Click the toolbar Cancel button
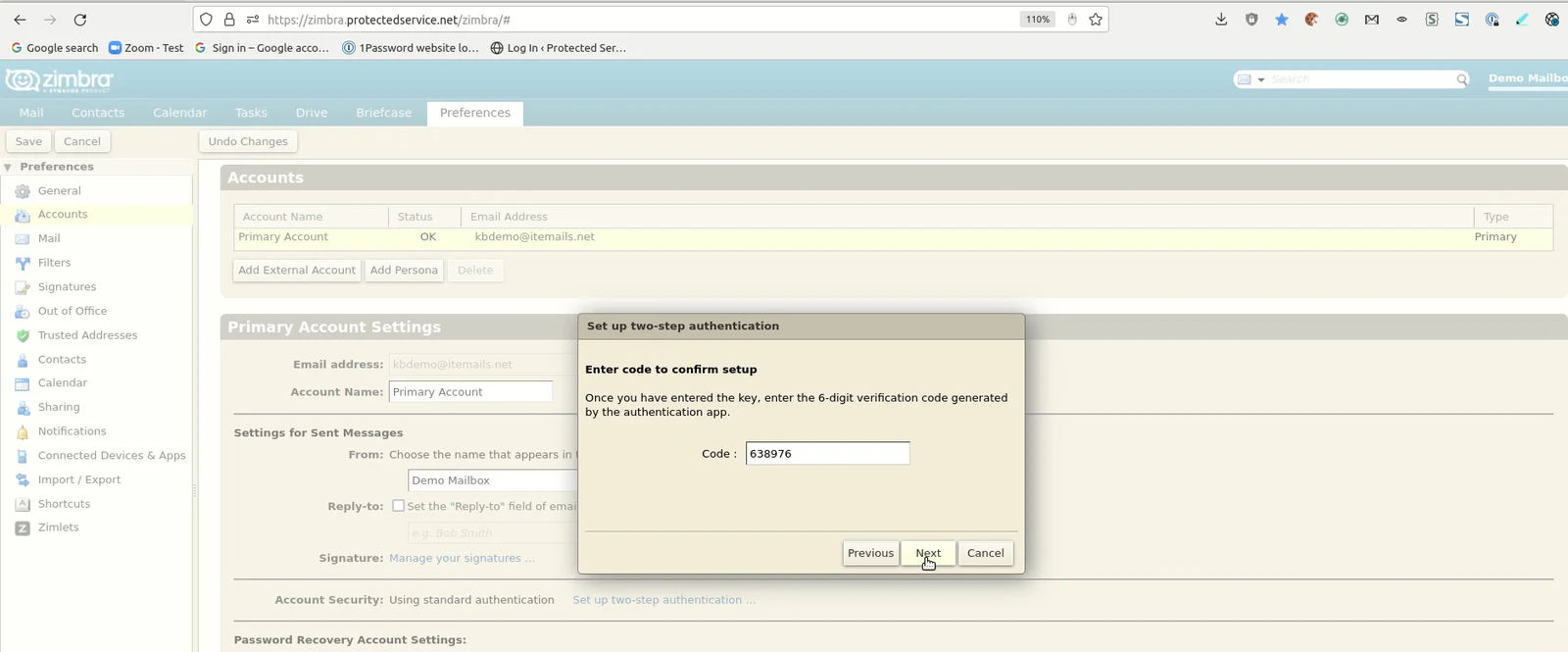Viewport: 1568px width, 652px height. click(82, 141)
